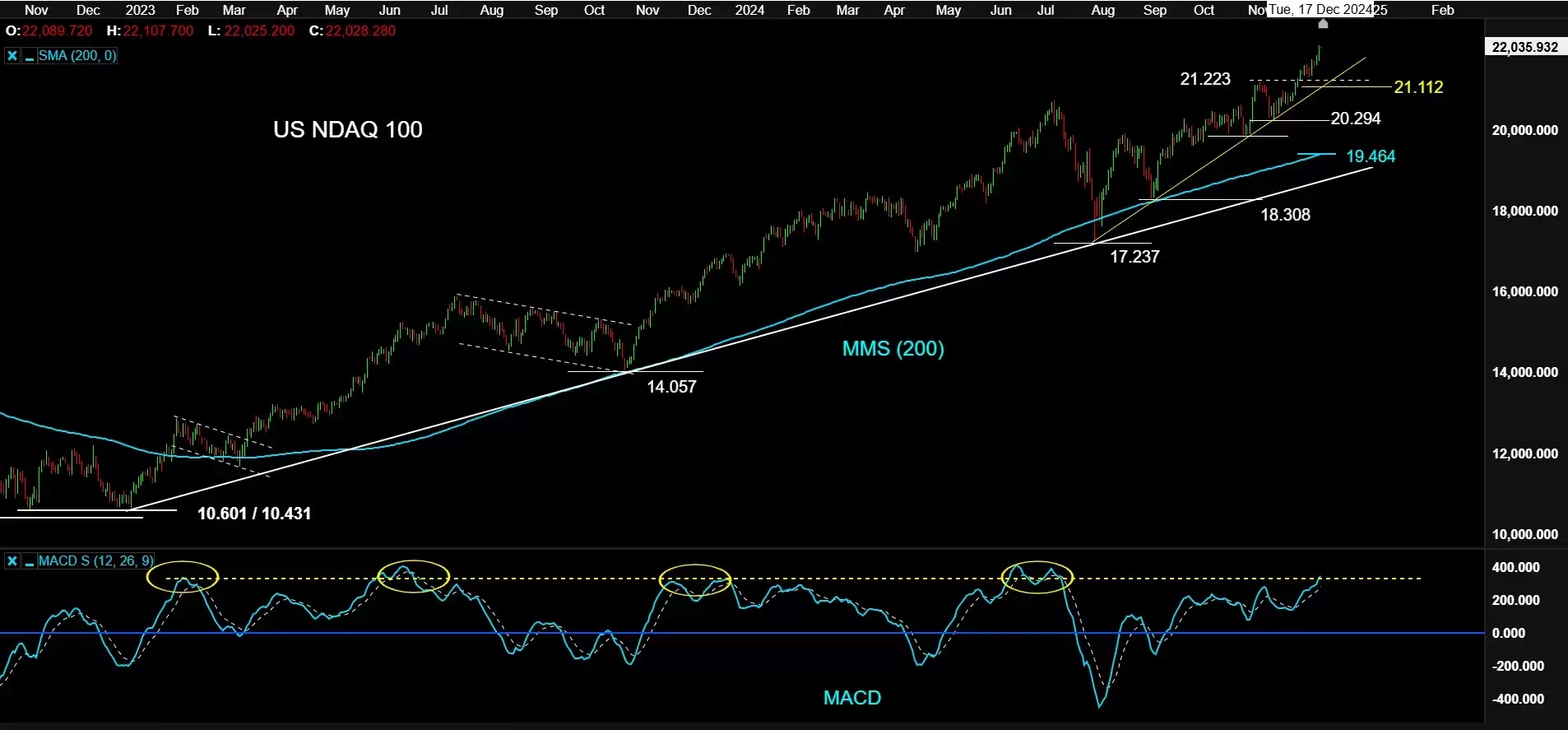Select the 10.601 / 10.431 bottom level label
Screen dimensions: 1568x730
click(x=254, y=514)
